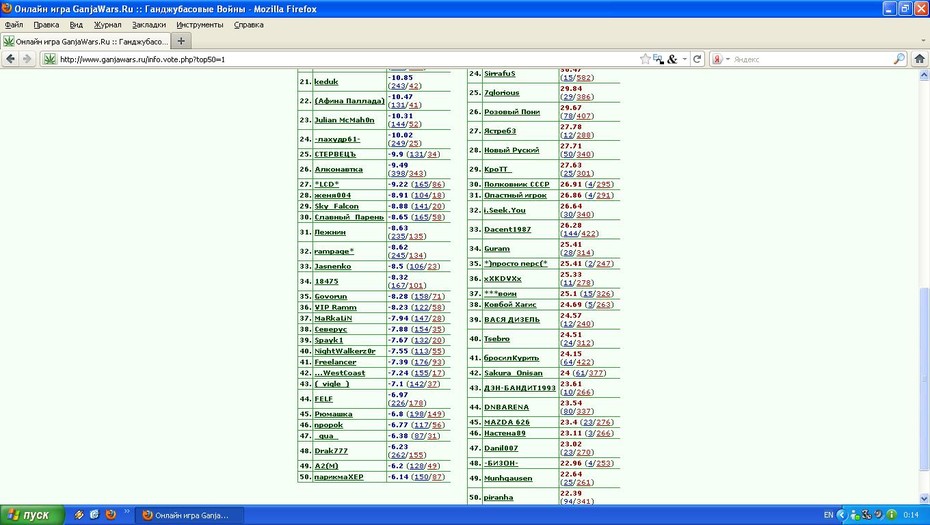Image resolution: width=930 pixels, height=525 pixels.
Task: Open the Журнал menu
Action: point(107,25)
